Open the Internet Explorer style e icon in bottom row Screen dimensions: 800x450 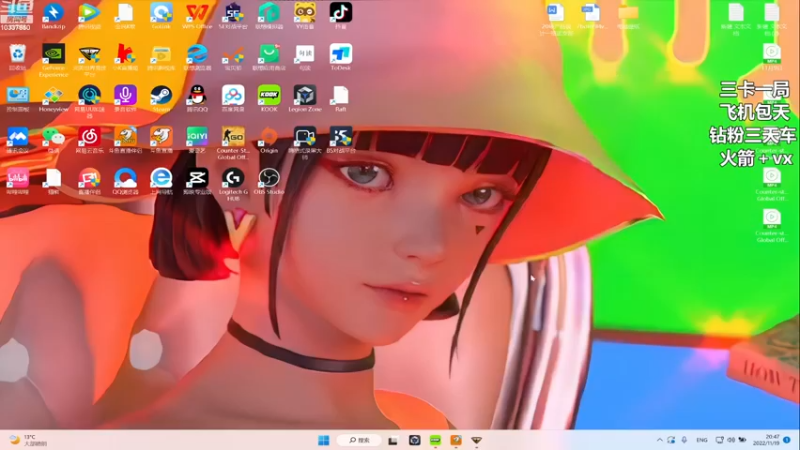click(161, 182)
